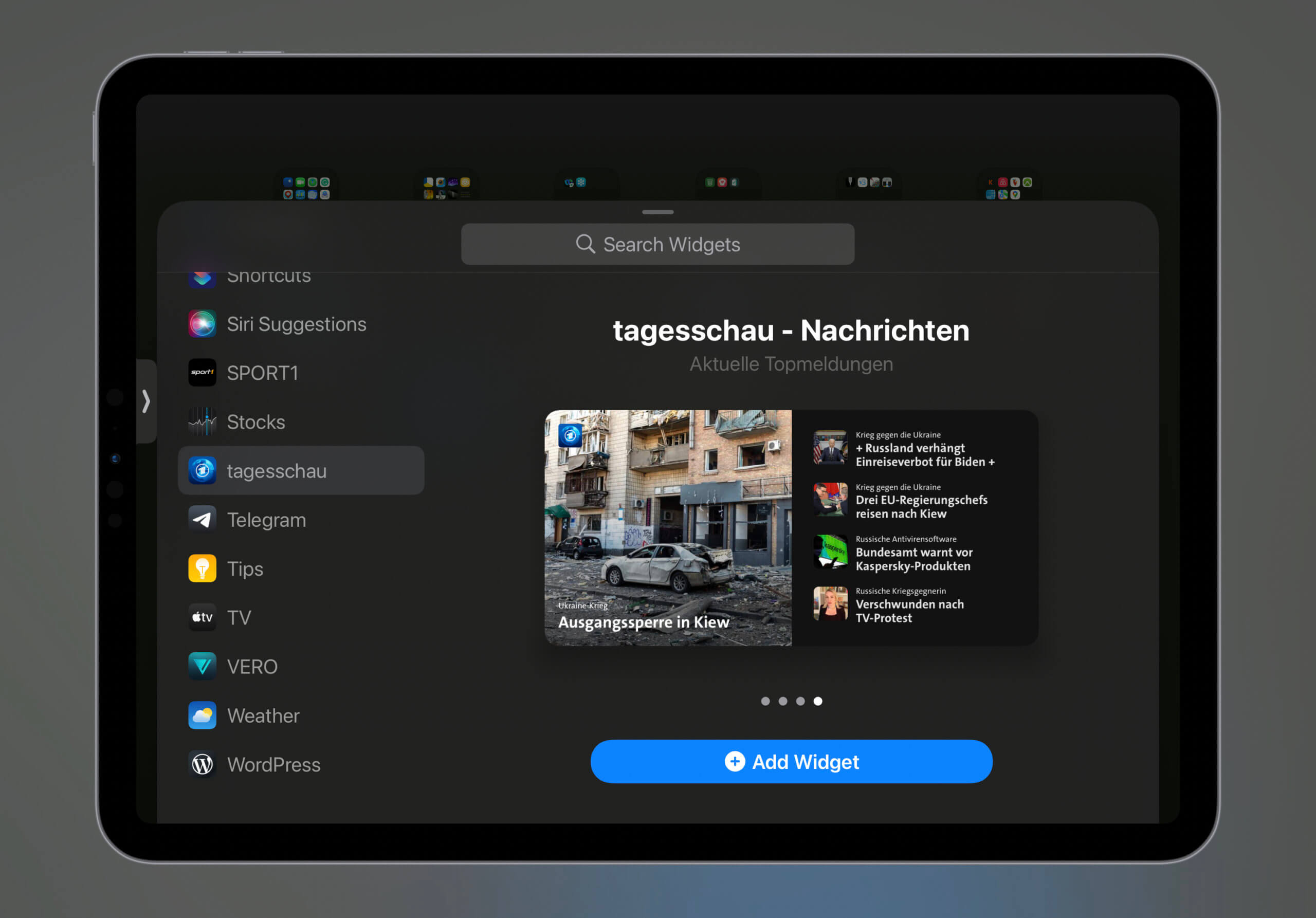The image size is (1316, 918).
Task: Click the Telegram paper plane icon
Action: click(x=203, y=520)
